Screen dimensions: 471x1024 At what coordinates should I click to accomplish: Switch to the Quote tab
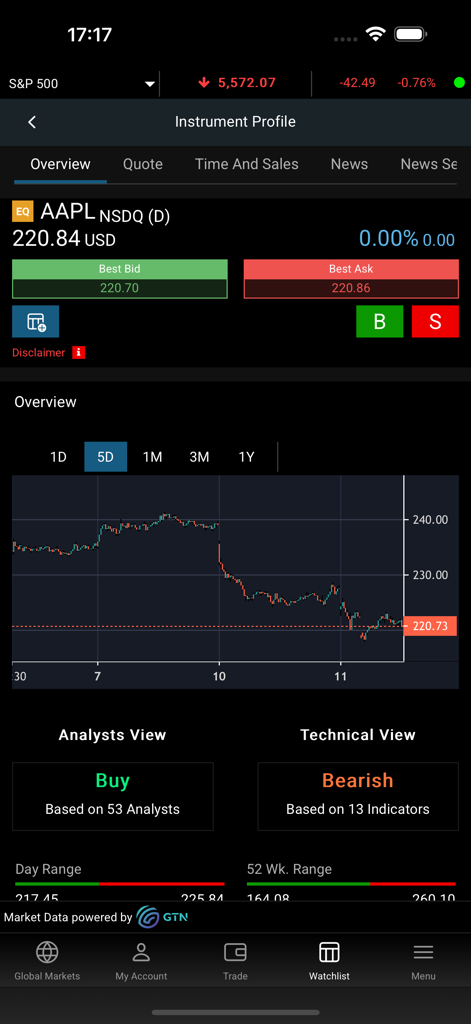(x=142, y=164)
